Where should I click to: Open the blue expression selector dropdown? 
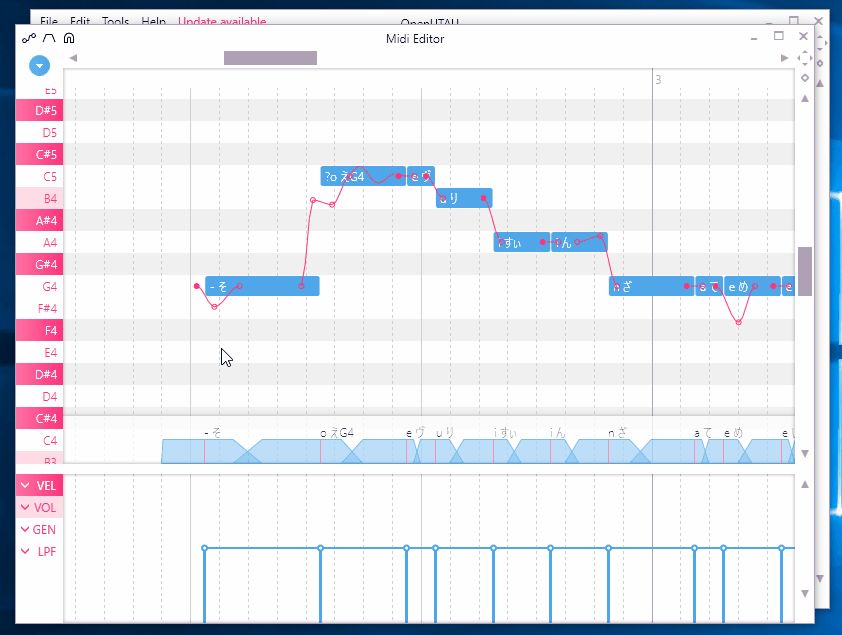[x=38, y=65]
